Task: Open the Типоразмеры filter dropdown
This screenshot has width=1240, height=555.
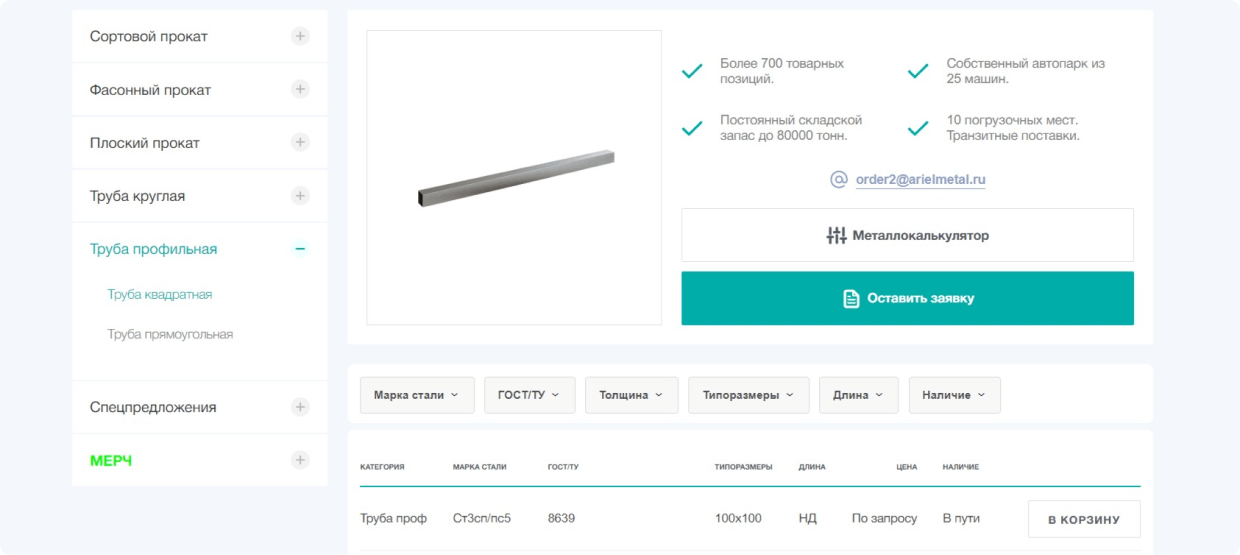Action: pos(748,395)
